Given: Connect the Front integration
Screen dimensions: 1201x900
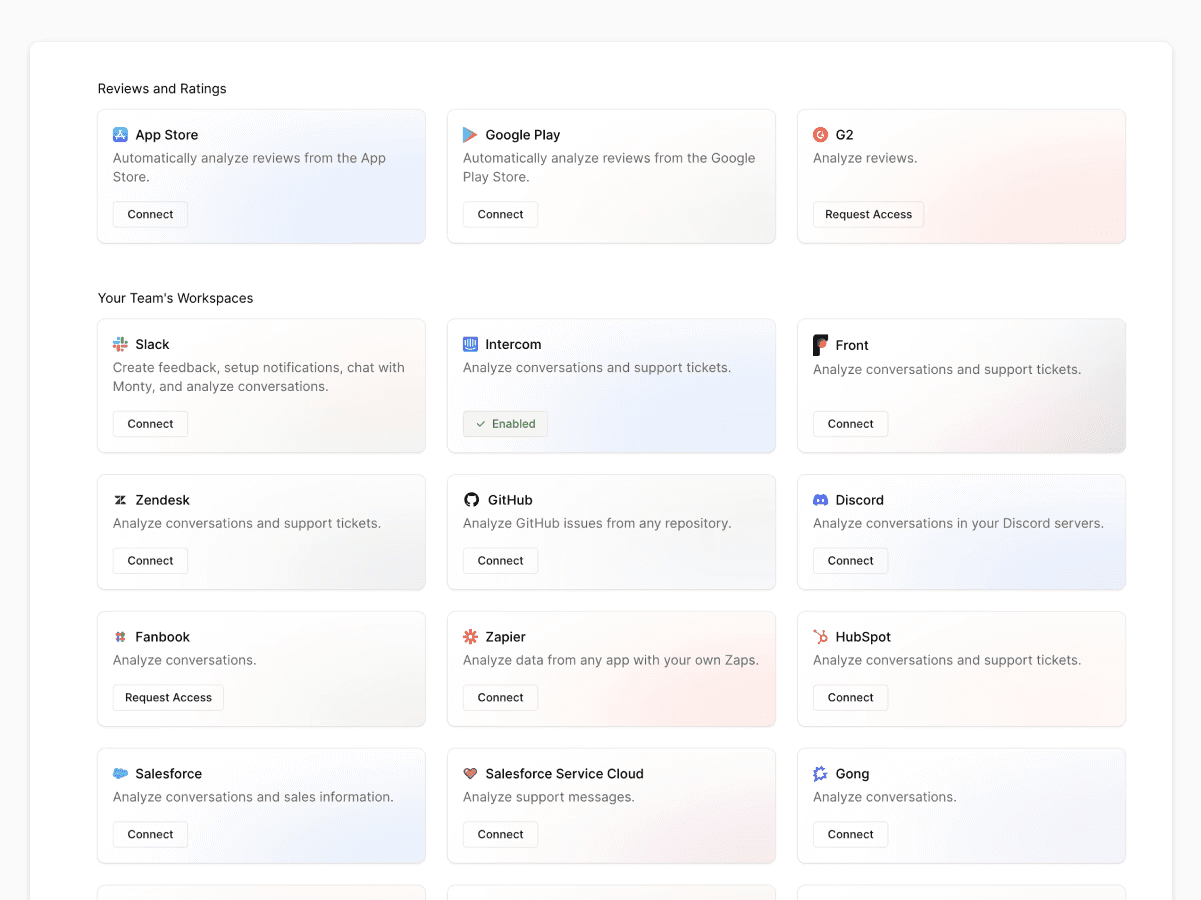Looking at the screenshot, I should [850, 424].
